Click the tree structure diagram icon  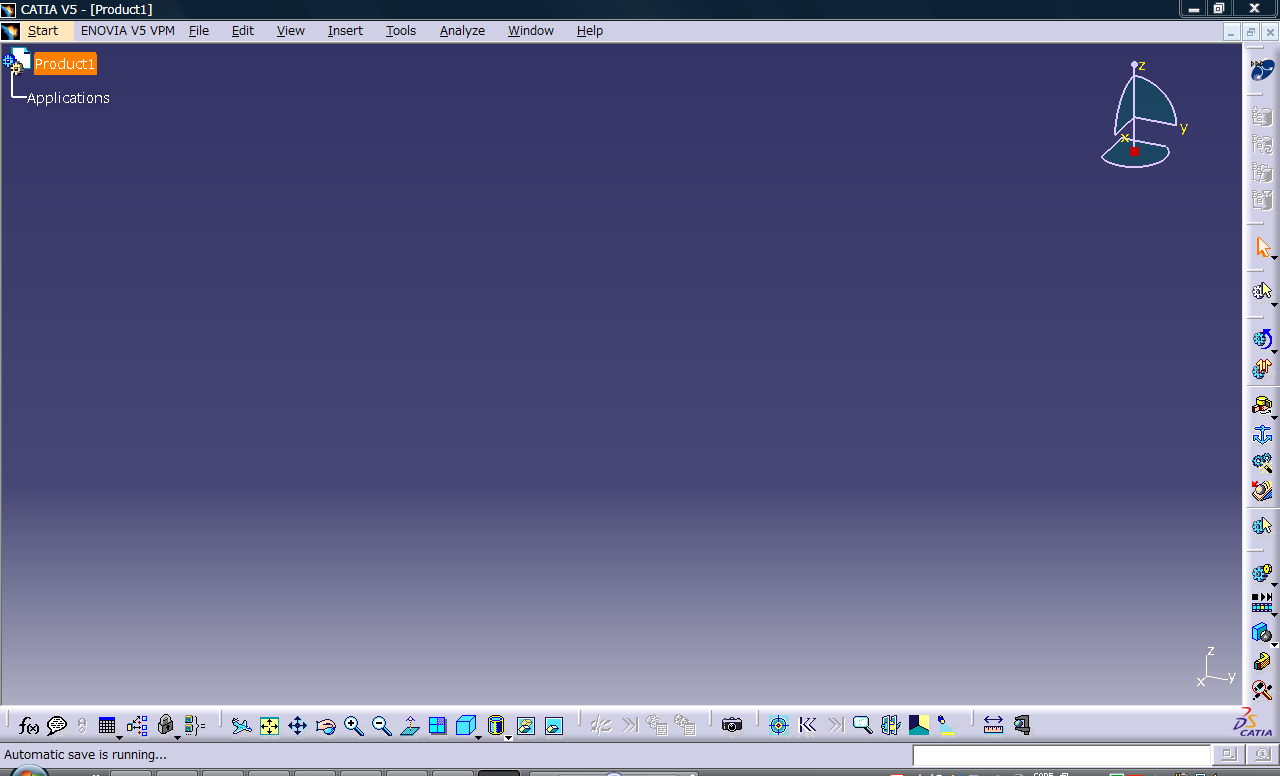pos(137,726)
